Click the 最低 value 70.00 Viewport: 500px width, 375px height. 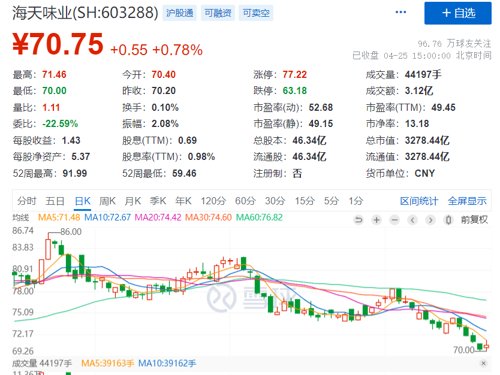click(x=54, y=91)
